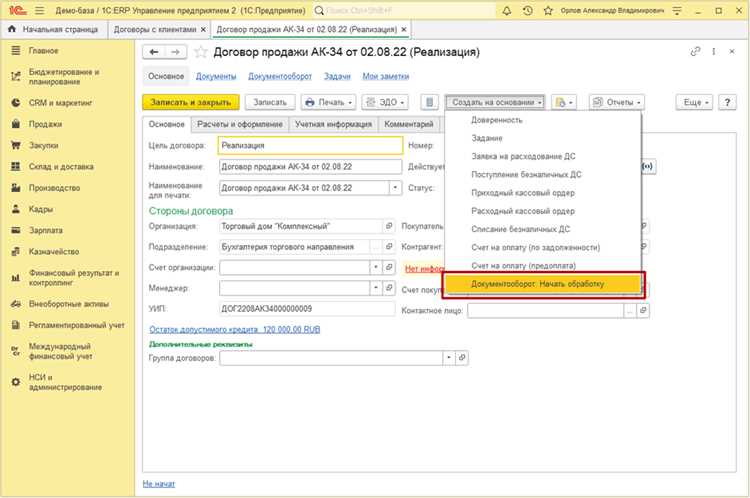Navigate back with left arrow button
Viewport: 750px width, 498px height.
pyautogui.click(x=154, y=52)
